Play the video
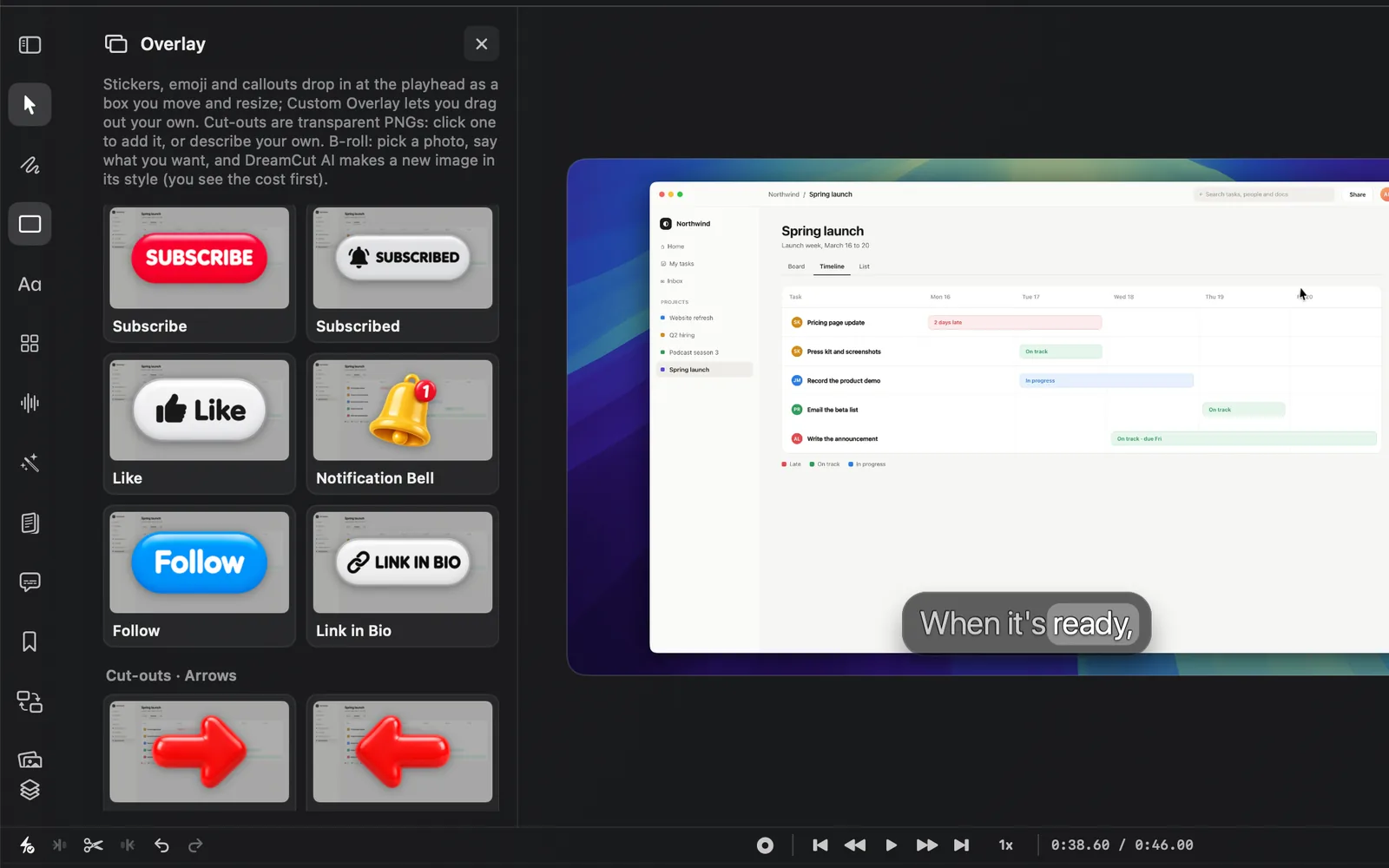This screenshot has width=1389, height=868. coord(891,845)
